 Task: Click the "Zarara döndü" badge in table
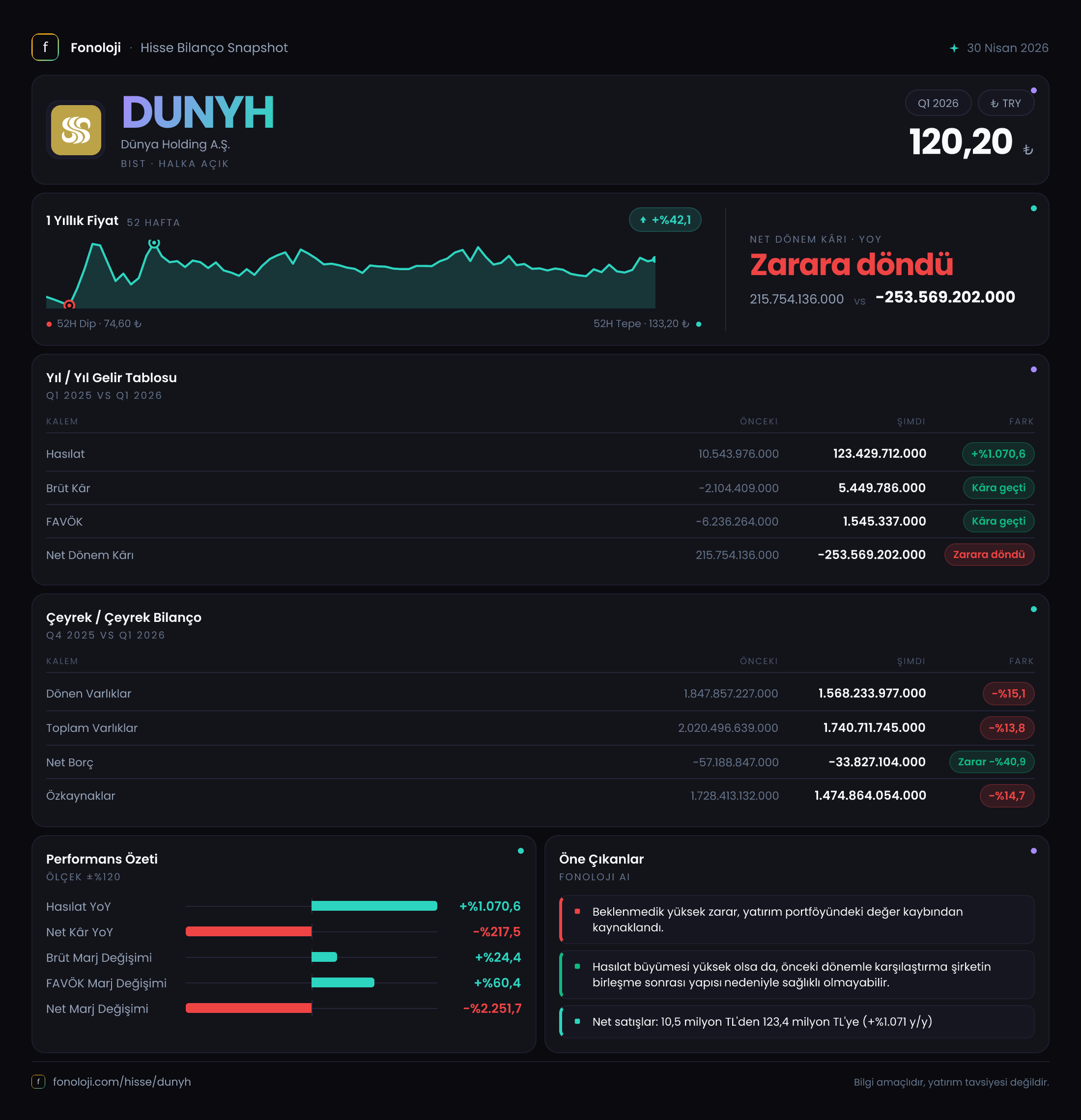click(x=989, y=554)
